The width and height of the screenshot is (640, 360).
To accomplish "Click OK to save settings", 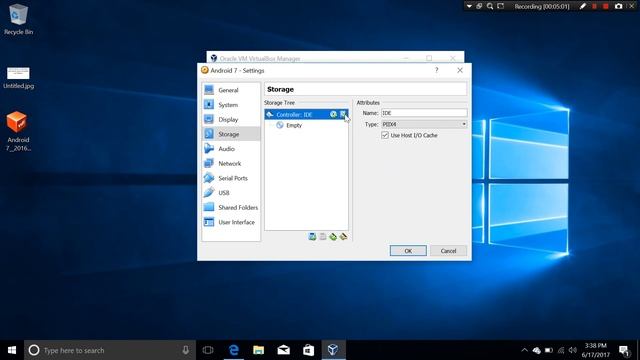I will click(x=408, y=251).
